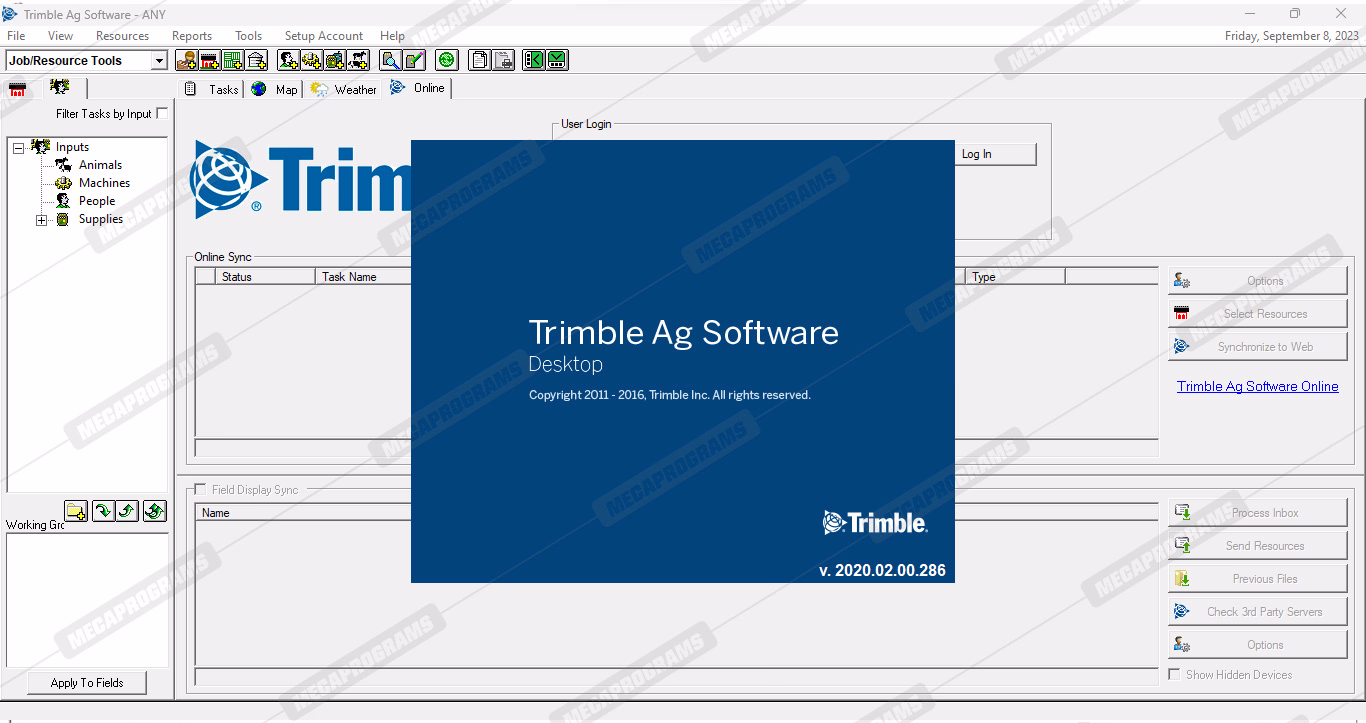Click the Process Inbox button
Screen dimensions: 1366x723
coord(1257,513)
